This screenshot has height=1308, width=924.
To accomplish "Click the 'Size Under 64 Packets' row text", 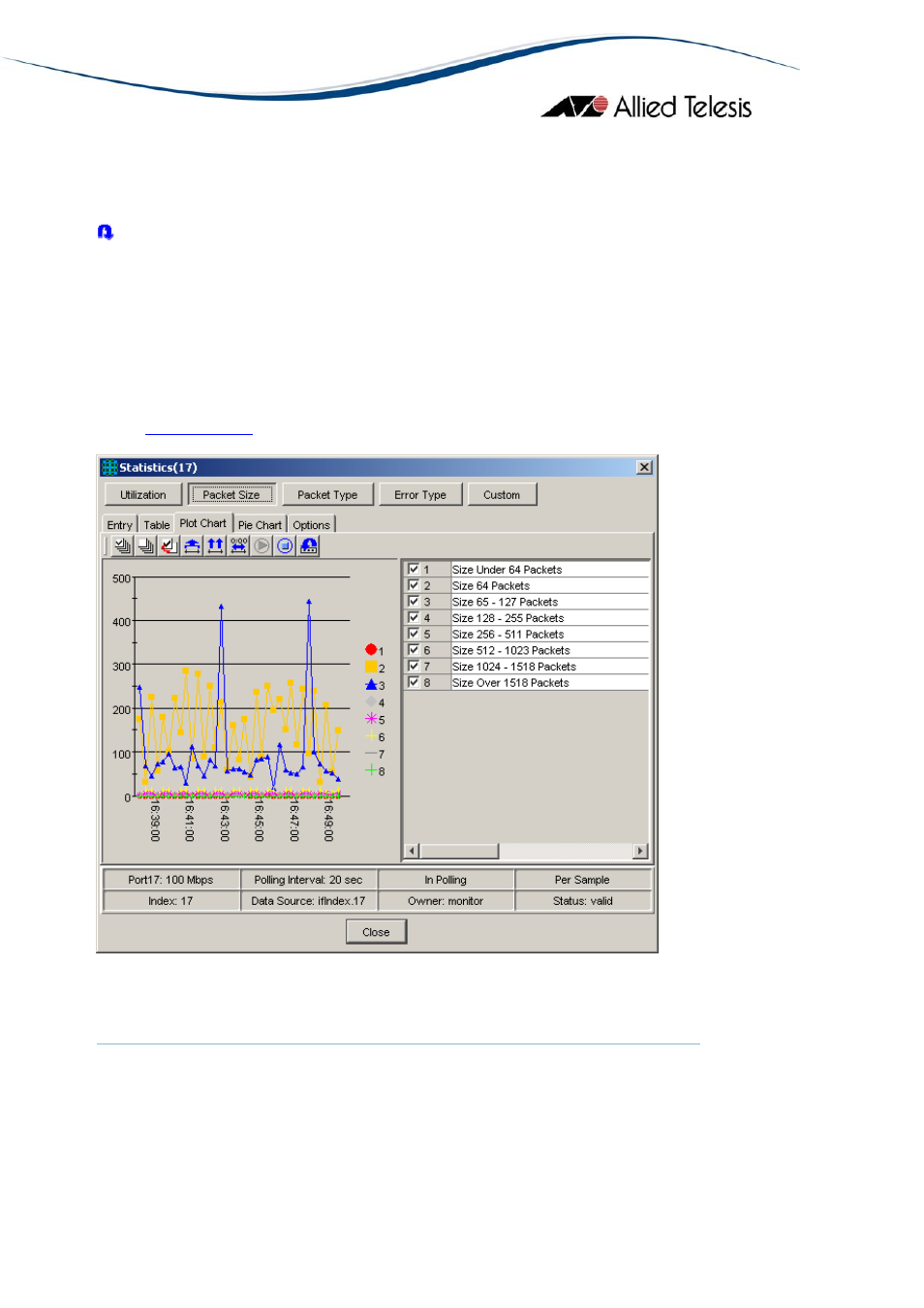I will (507, 570).
